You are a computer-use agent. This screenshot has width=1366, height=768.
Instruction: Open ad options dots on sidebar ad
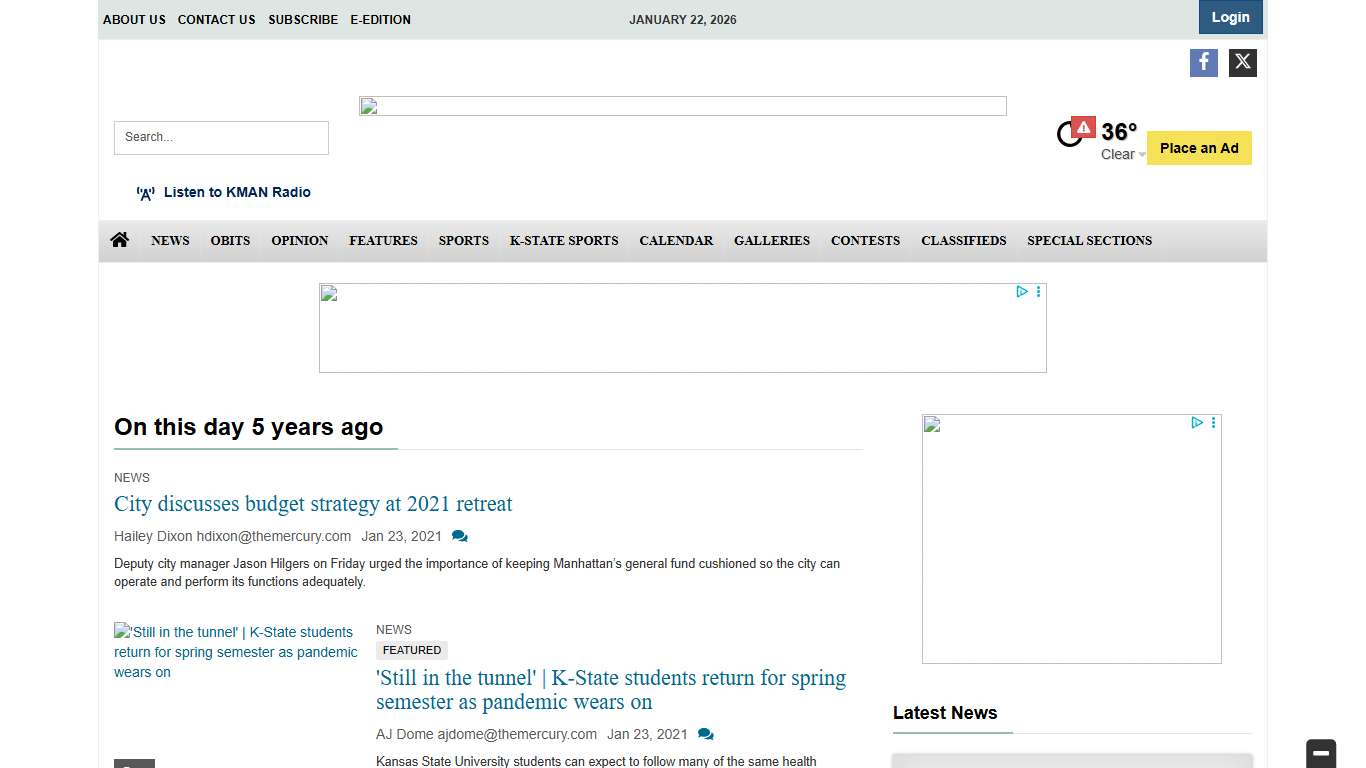1213,423
